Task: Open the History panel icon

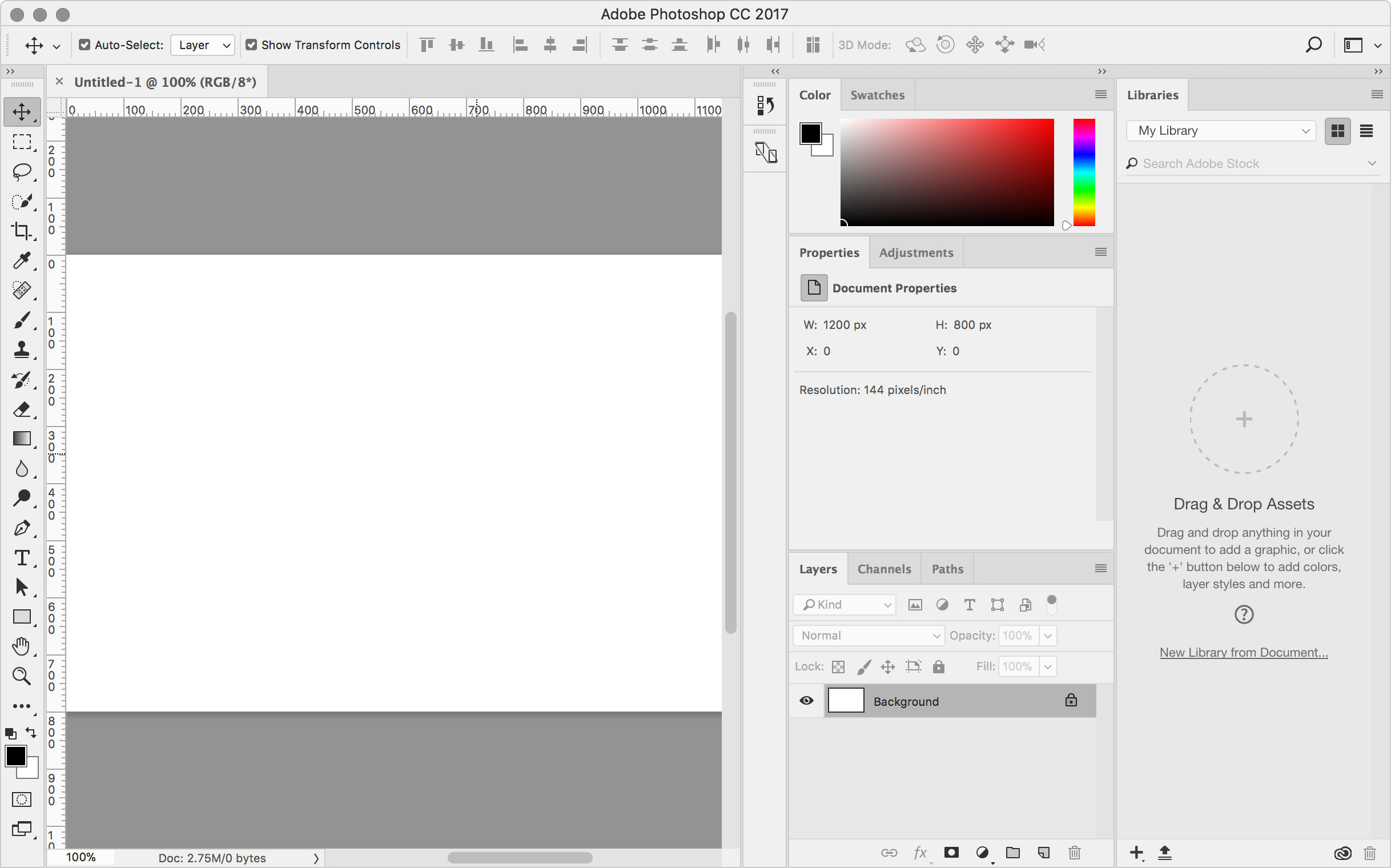Action: pos(765,106)
